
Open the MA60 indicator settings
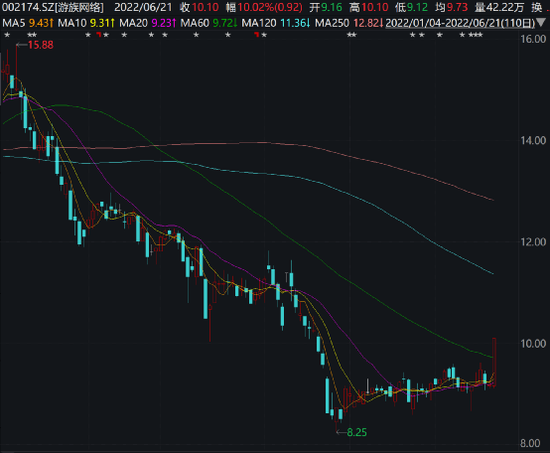tap(209, 23)
